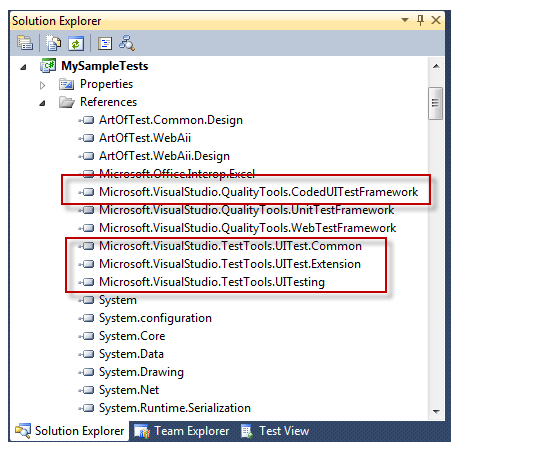Click the ArtOfTest.WebAii.Design reference icon
The image size is (535, 465).
click(x=86, y=156)
